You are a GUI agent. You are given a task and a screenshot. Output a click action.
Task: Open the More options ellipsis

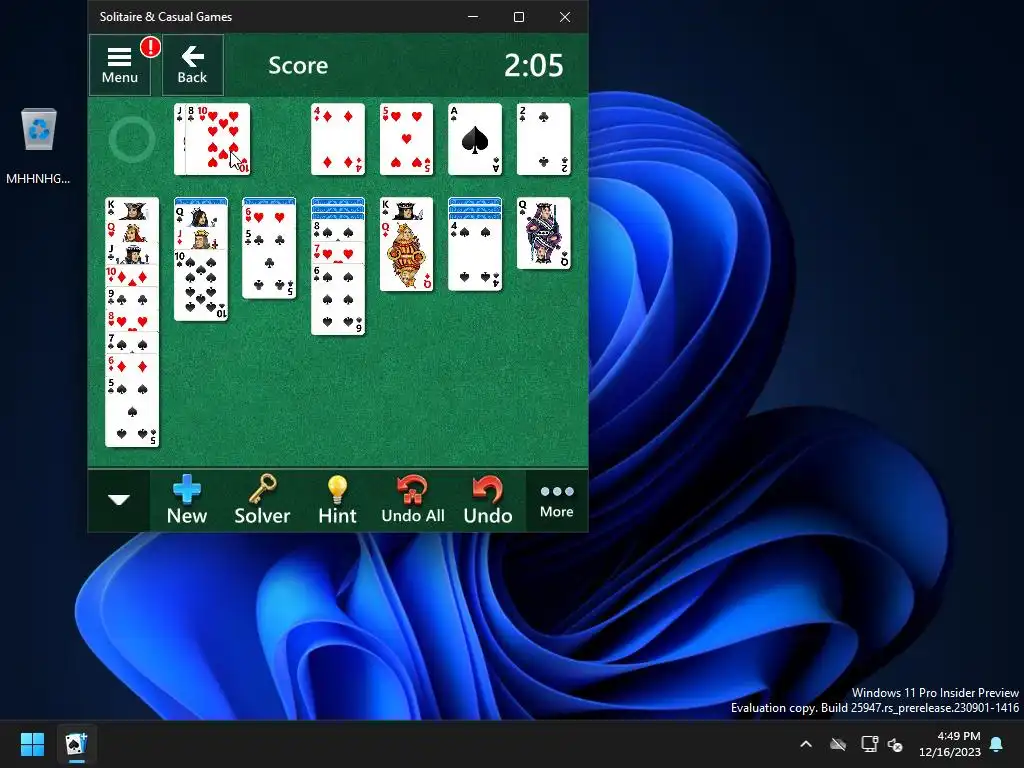tap(556, 500)
